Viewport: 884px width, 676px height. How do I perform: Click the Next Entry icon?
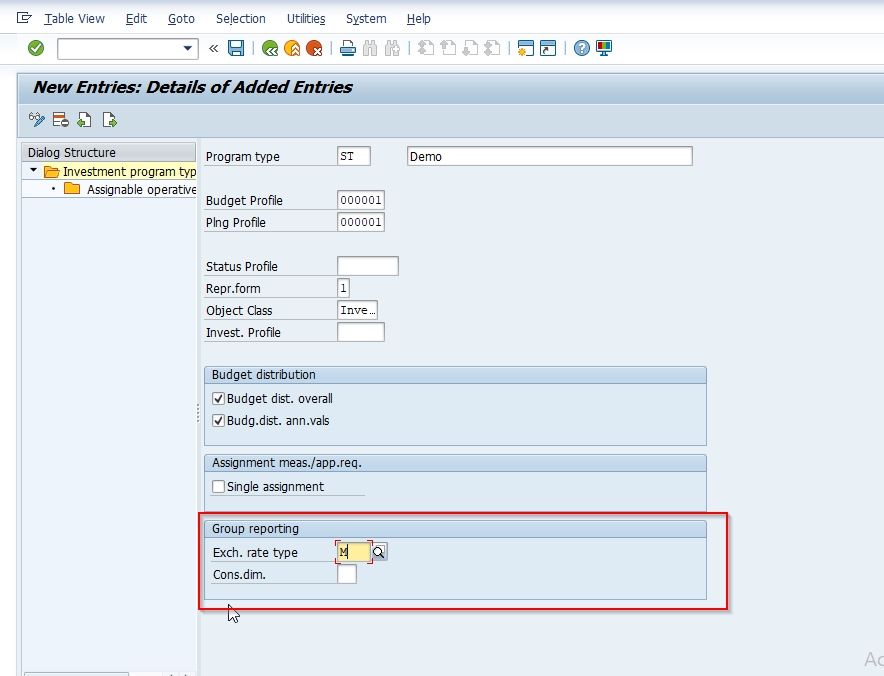[109, 120]
